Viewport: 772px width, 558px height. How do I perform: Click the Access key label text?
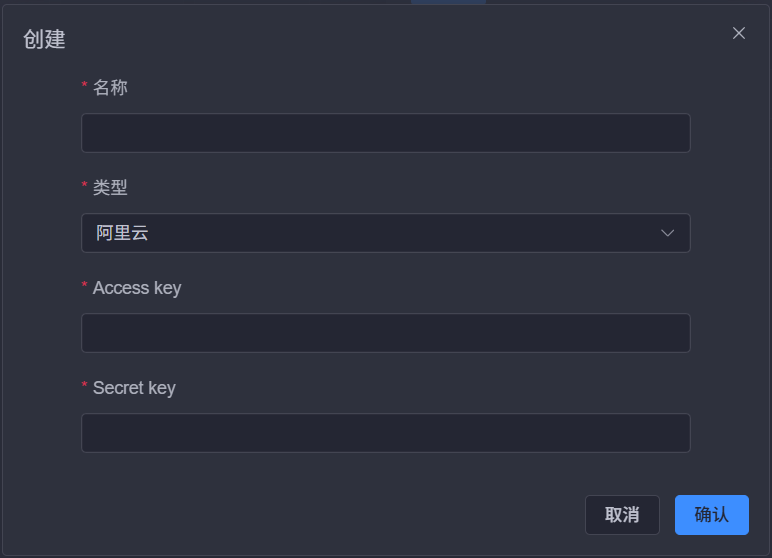(x=137, y=288)
